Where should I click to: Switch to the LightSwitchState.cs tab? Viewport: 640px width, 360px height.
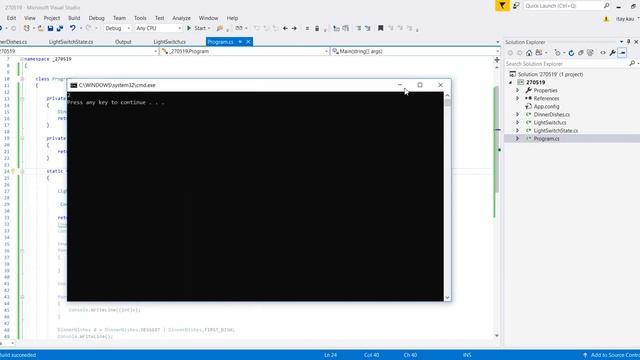(x=71, y=42)
